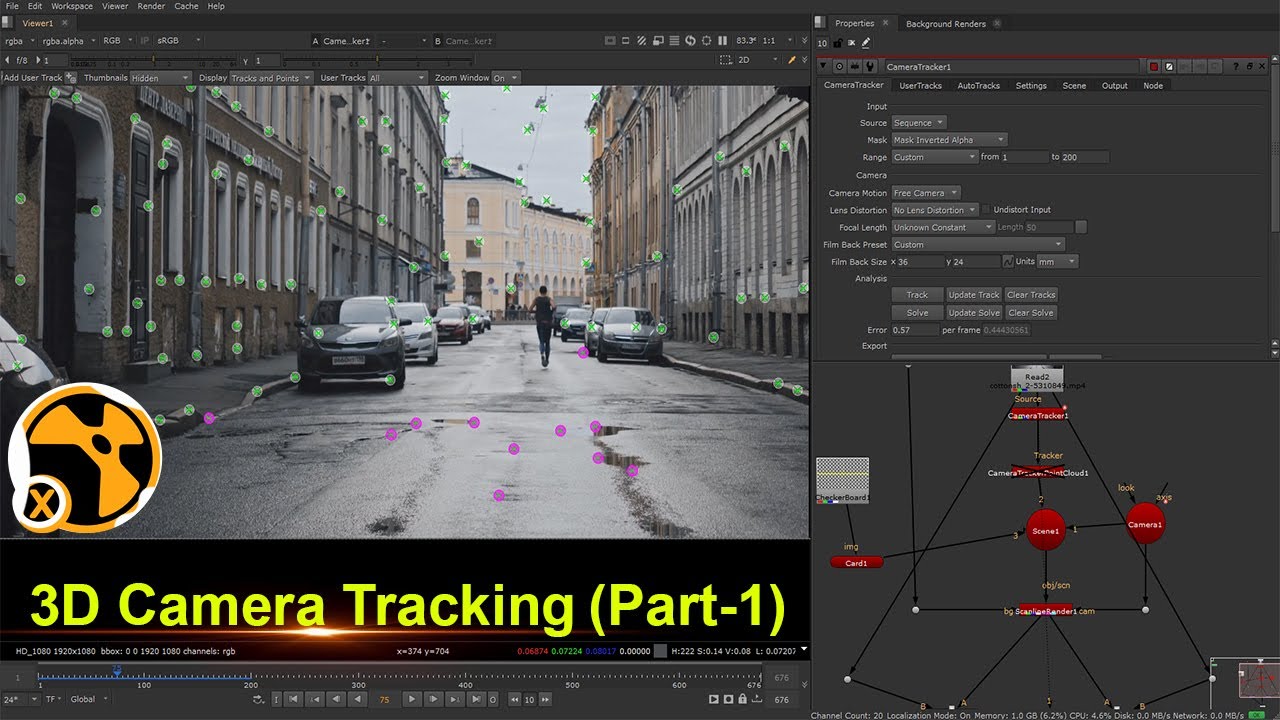1280x720 pixels.
Task: Play backward in the timeline
Action: point(358,699)
